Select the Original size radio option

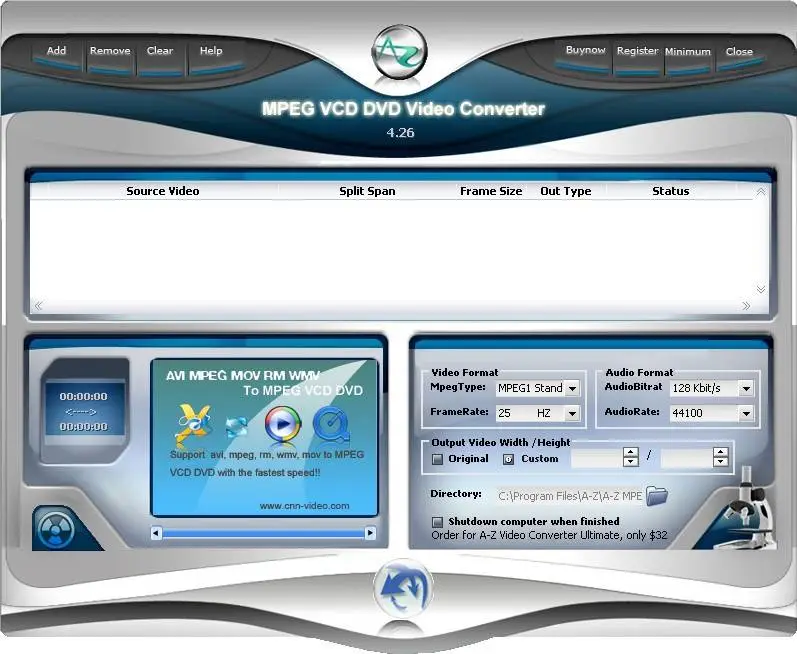tap(437, 459)
